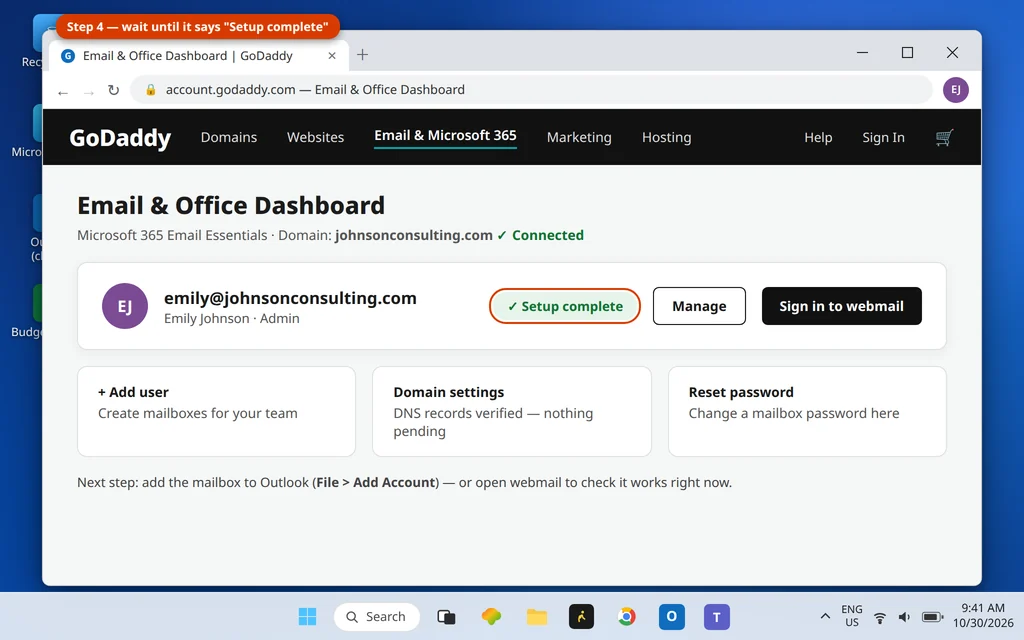Click the padlock icon in the address bar

(151, 89)
